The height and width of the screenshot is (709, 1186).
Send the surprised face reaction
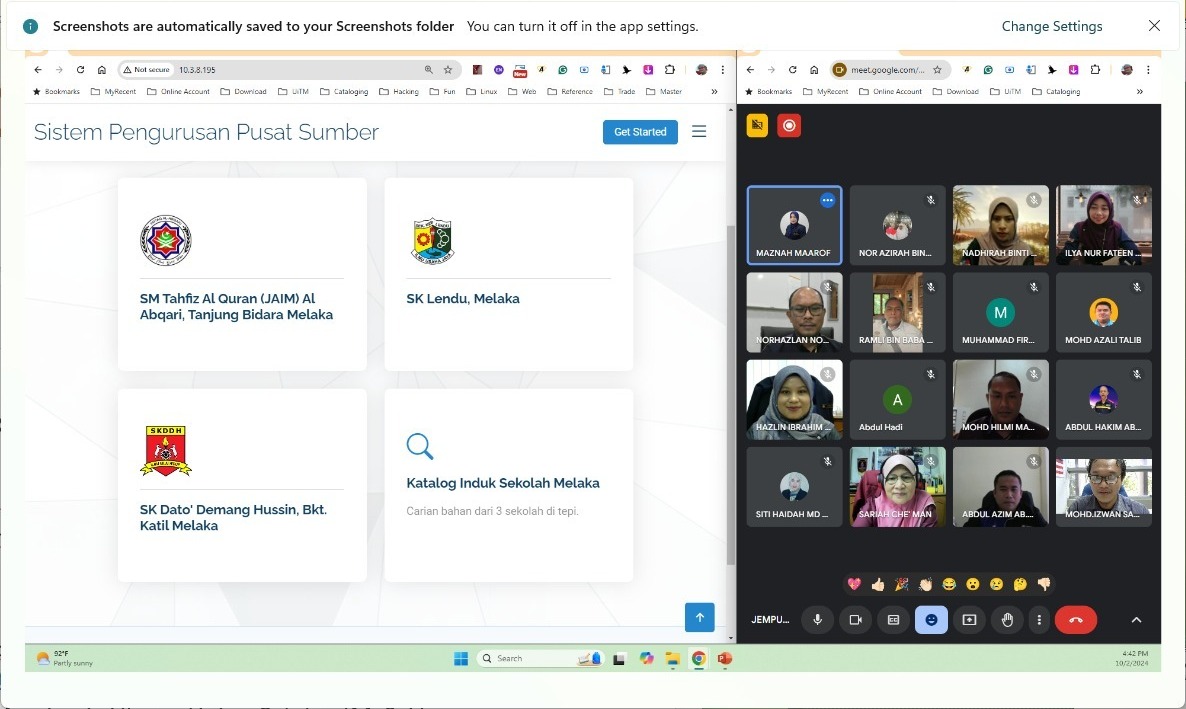click(x=973, y=584)
